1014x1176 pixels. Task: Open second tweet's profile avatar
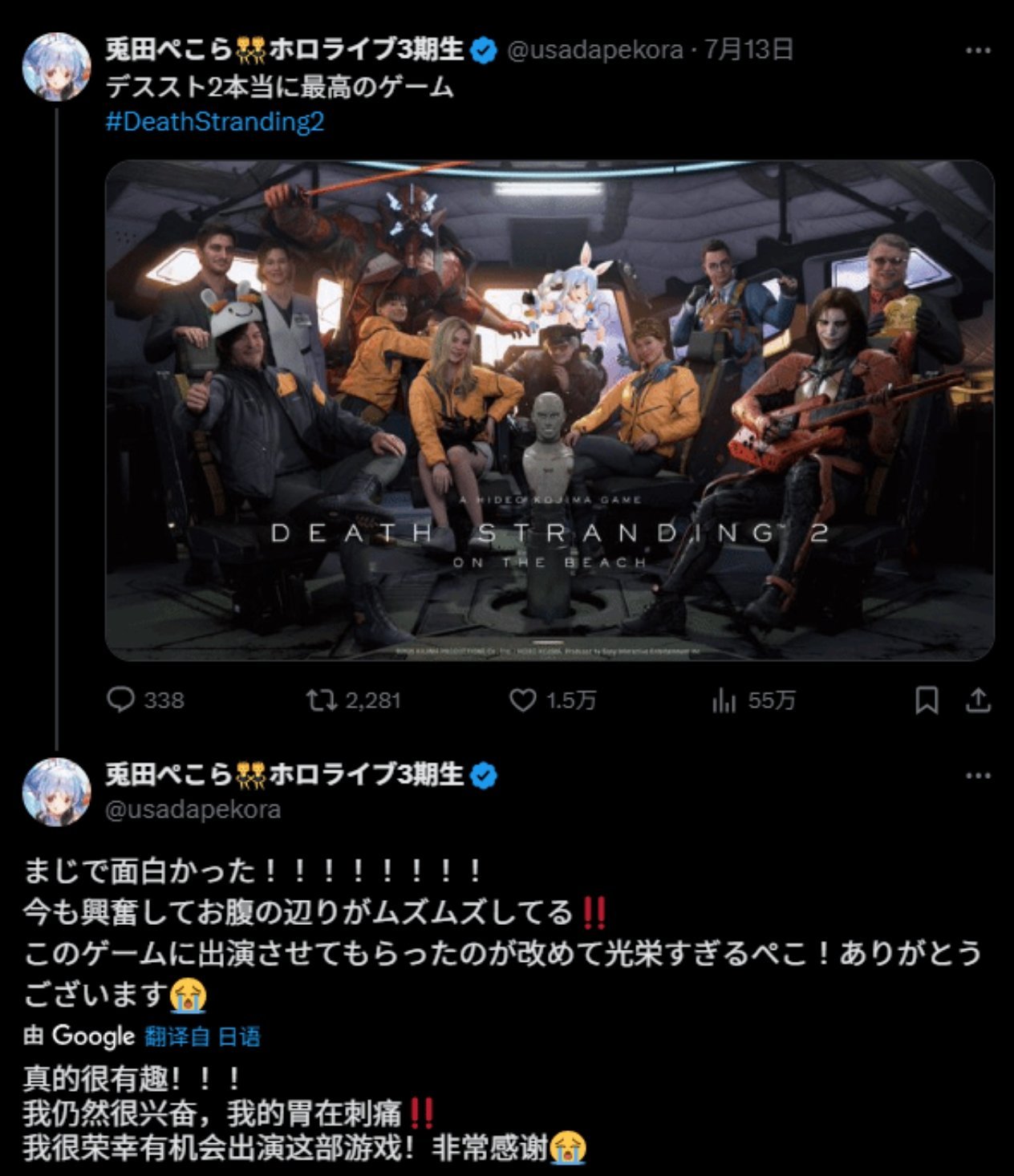(x=56, y=791)
